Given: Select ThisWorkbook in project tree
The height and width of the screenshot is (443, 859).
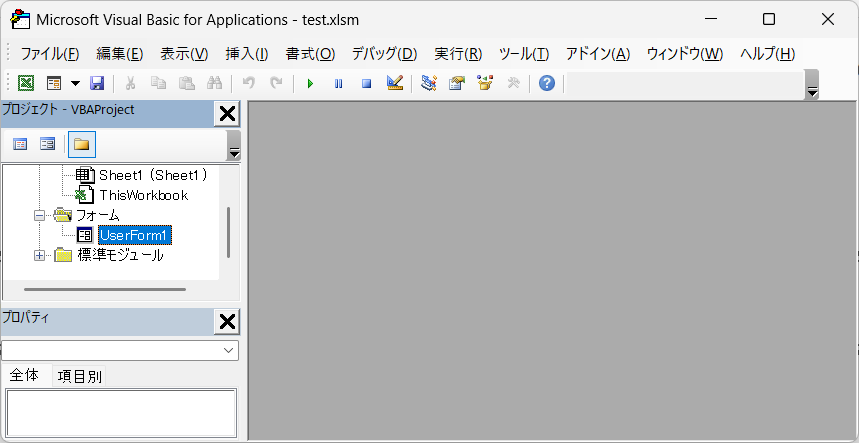Looking at the screenshot, I should pos(144,195).
